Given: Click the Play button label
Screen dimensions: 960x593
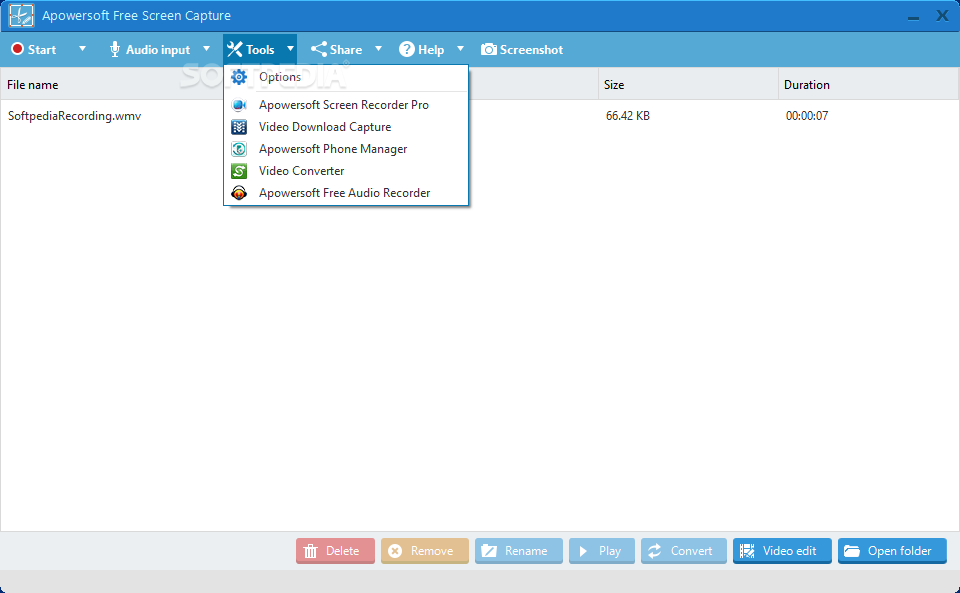Looking at the screenshot, I should click(610, 551).
